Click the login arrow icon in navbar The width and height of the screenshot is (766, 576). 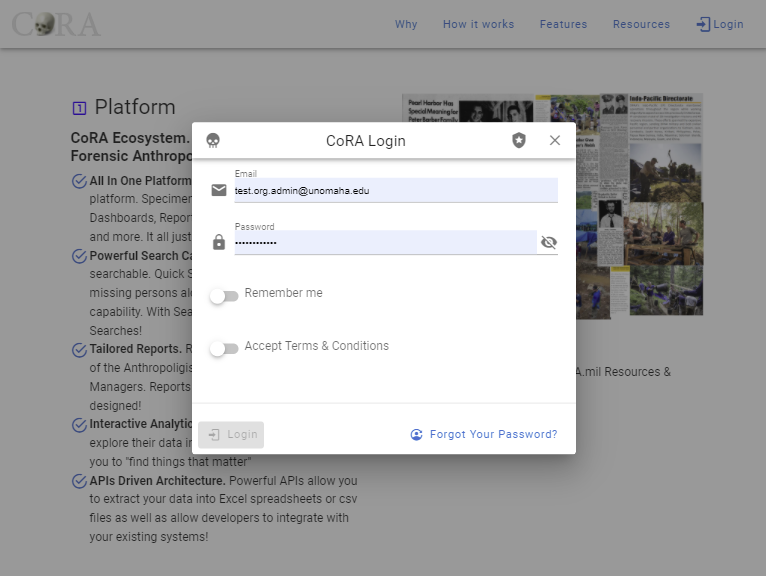[703, 24]
